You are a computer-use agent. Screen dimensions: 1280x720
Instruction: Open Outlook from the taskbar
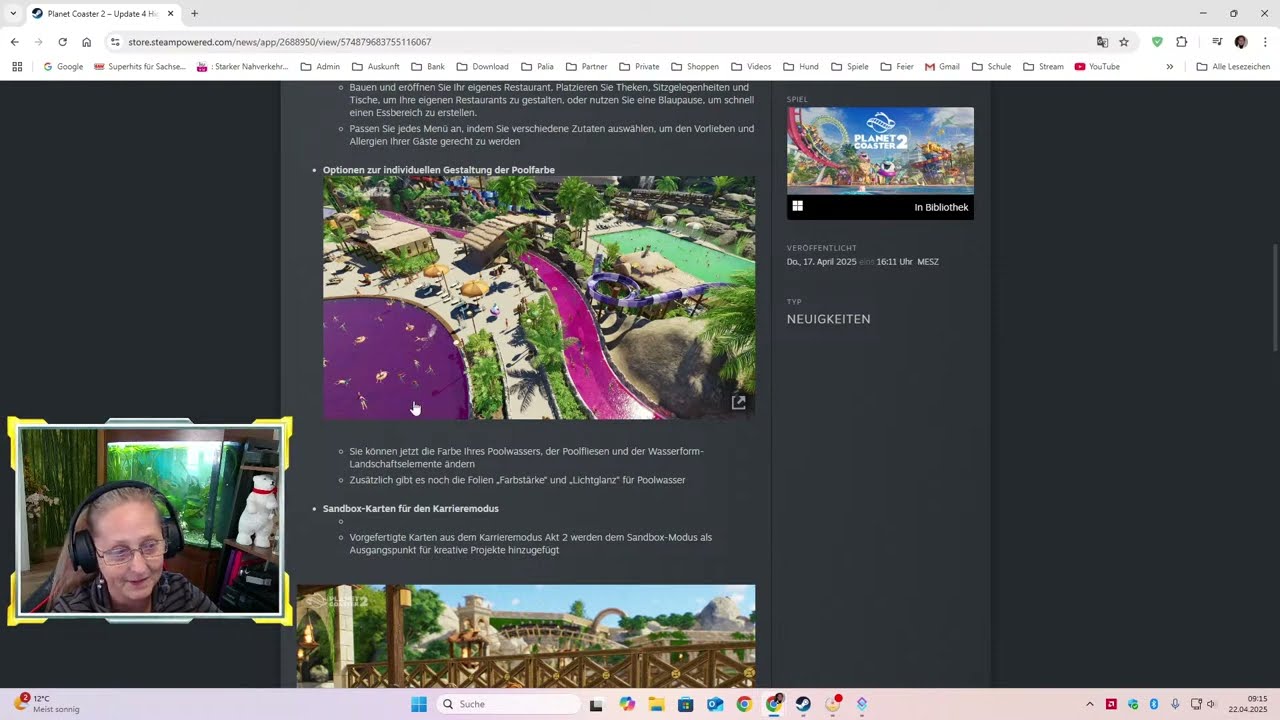tap(715, 704)
